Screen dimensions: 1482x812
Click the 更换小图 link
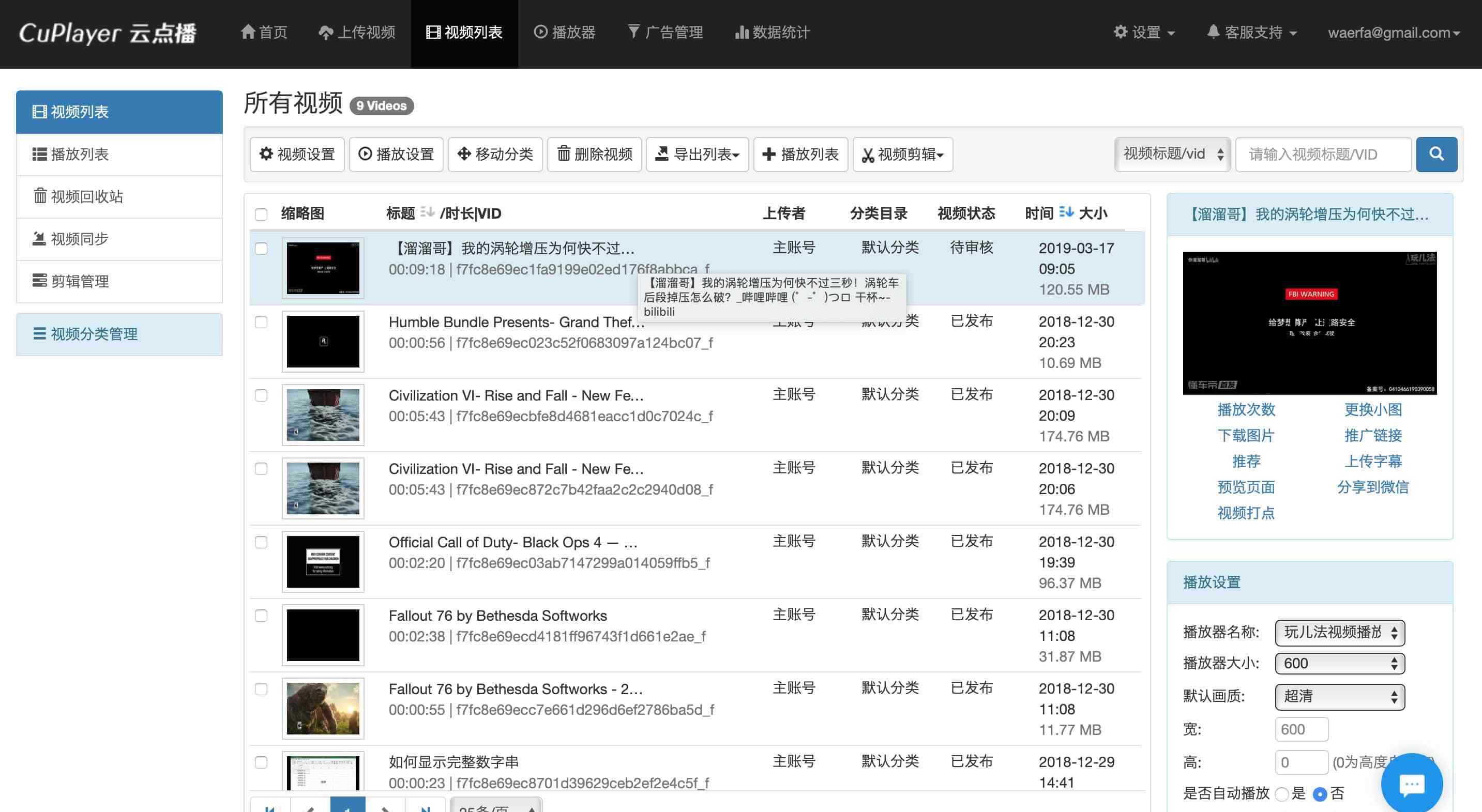click(1373, 409)
